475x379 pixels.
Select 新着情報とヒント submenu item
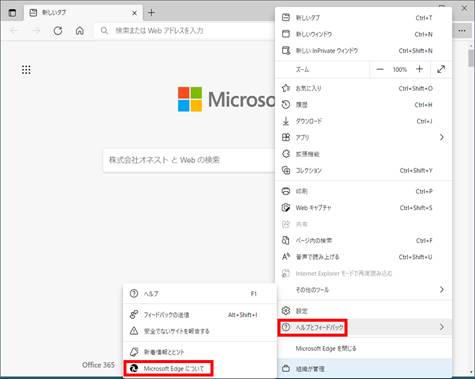coord(199,352)
